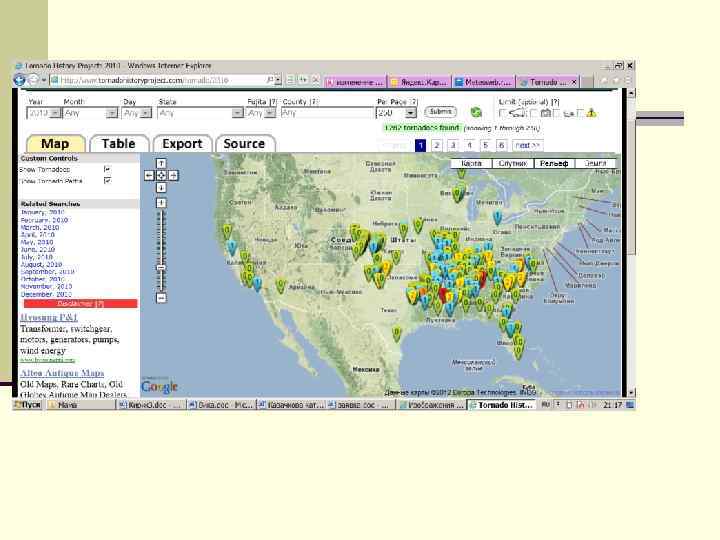Open the Fujita scale dropdown
720x540 pixels.
click(261, 113)
